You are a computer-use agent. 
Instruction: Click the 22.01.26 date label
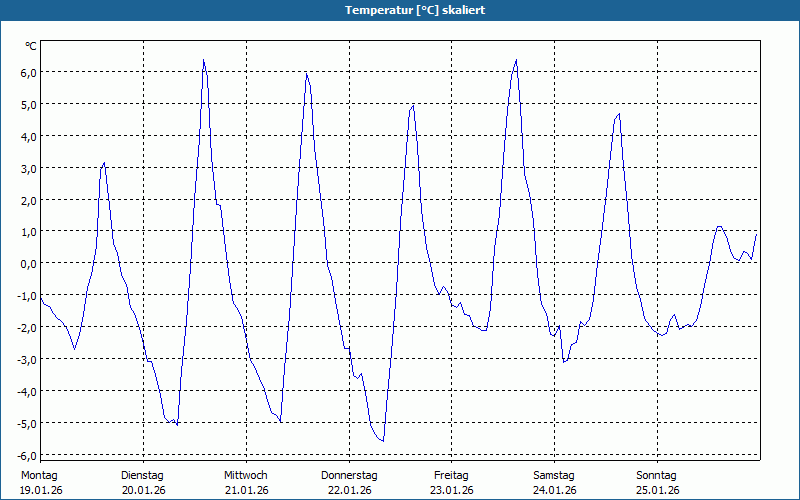coord(349,490)
